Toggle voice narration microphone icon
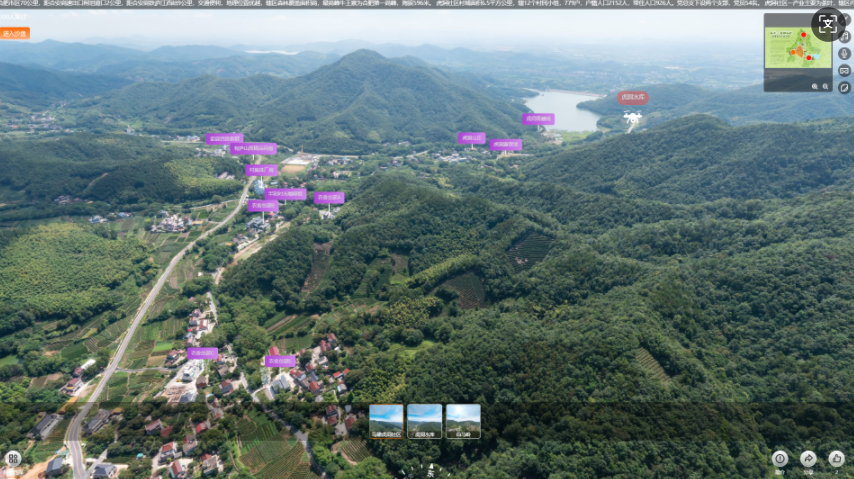Screen dimensions: 854x479 point(845,54)
